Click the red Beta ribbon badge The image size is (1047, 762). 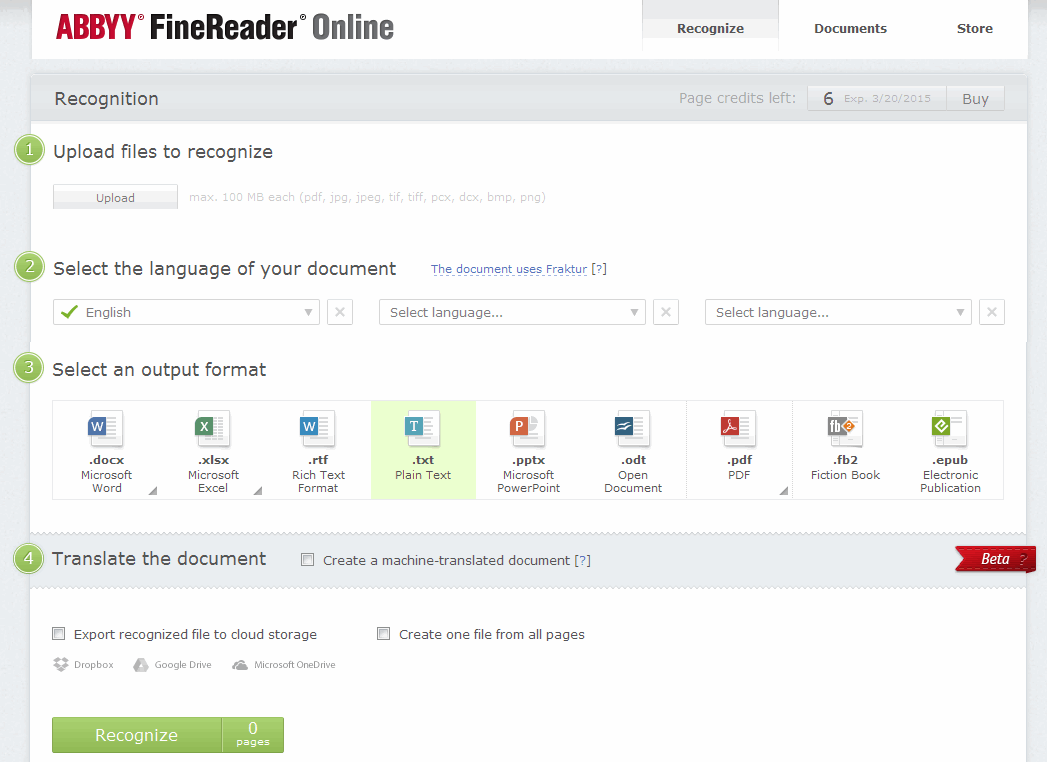996,560
